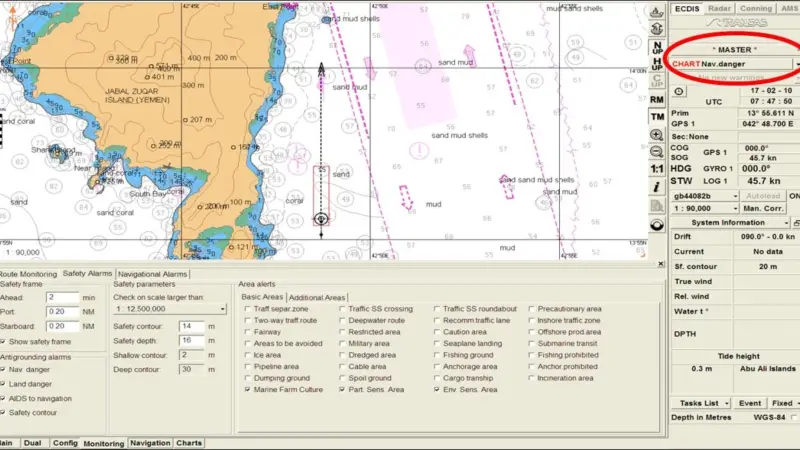The width and height of the screenshot is (800, 450).
Task: Open the Navigational Alarms tab
Action: coord(153,274)
